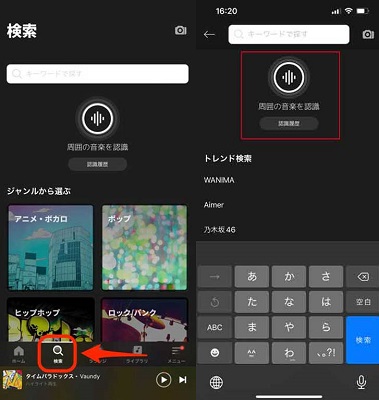Tap the か key on keyboard

pos(289,276)
